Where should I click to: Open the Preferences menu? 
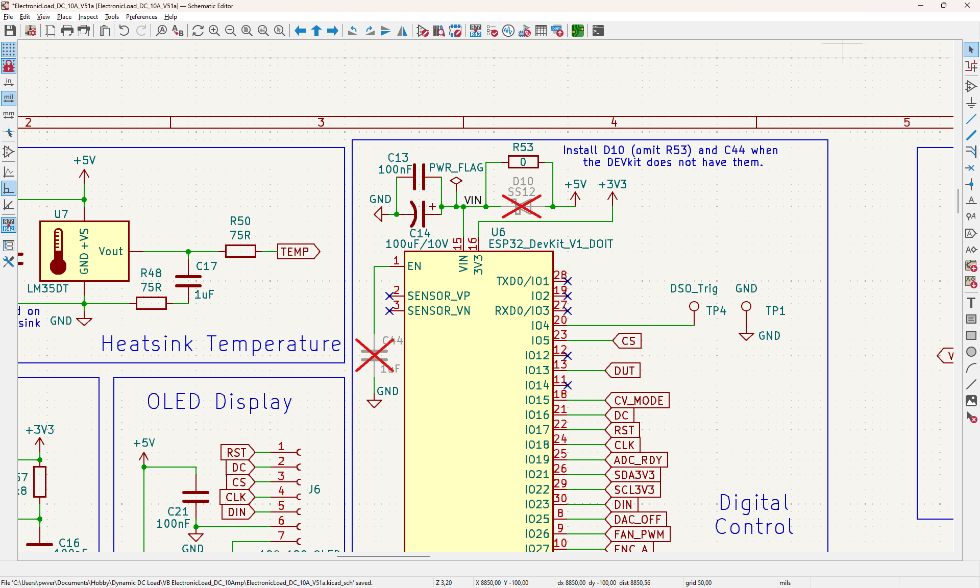point(141,17)
